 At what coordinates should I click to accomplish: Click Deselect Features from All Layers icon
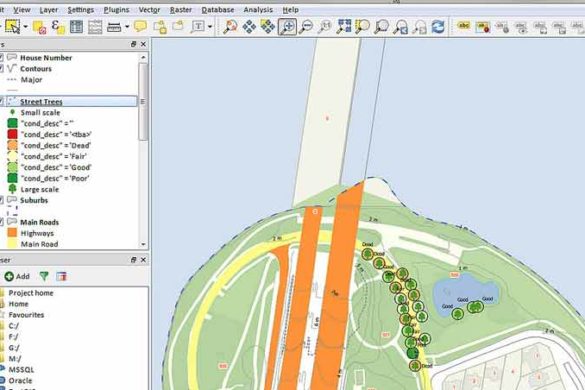point(39,27)
